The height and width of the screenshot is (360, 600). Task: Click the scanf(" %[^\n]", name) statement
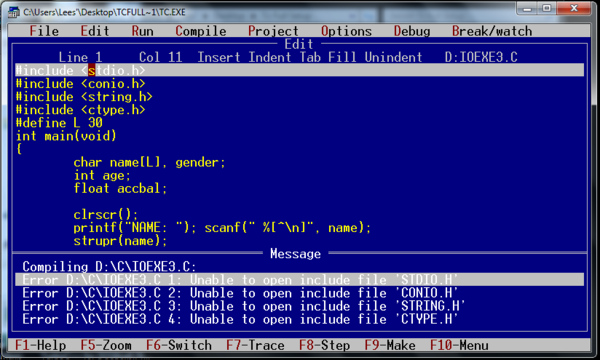(288, 228)
